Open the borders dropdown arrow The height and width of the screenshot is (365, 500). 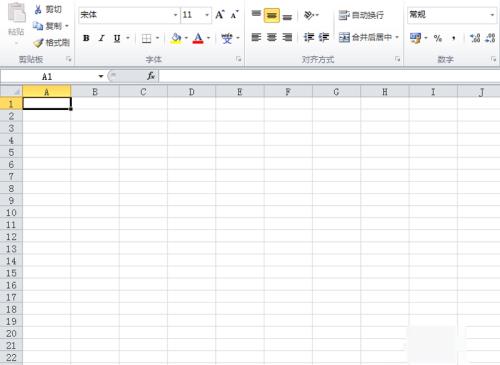(157, 38)
